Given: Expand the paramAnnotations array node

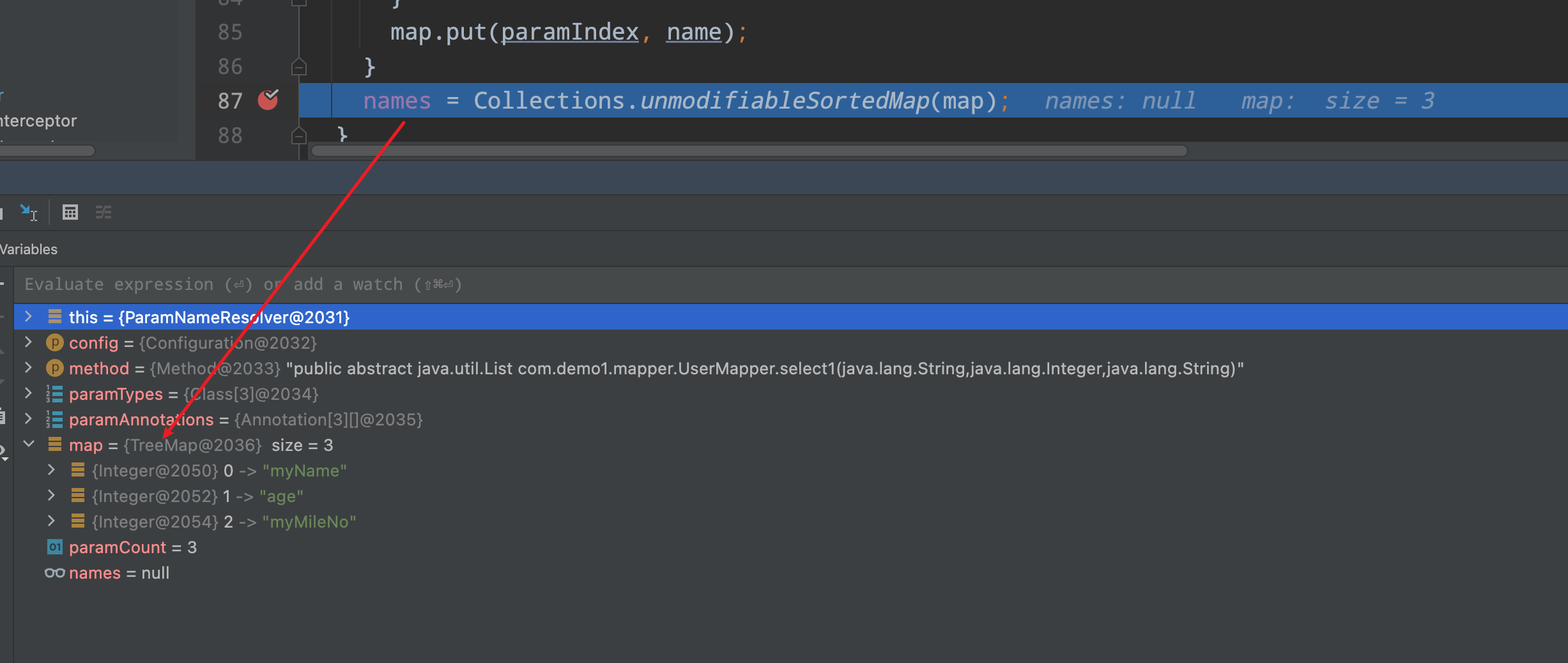Looking at the screenshot, I should point(29,420).
